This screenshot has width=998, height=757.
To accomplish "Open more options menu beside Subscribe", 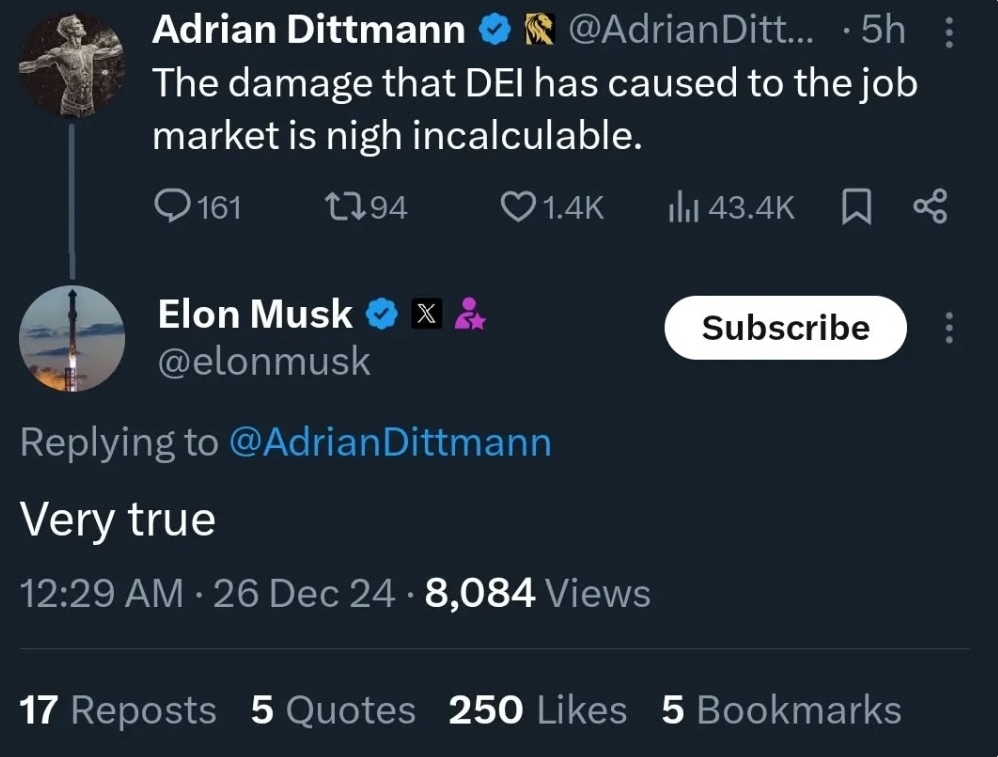I will point(948,327).
